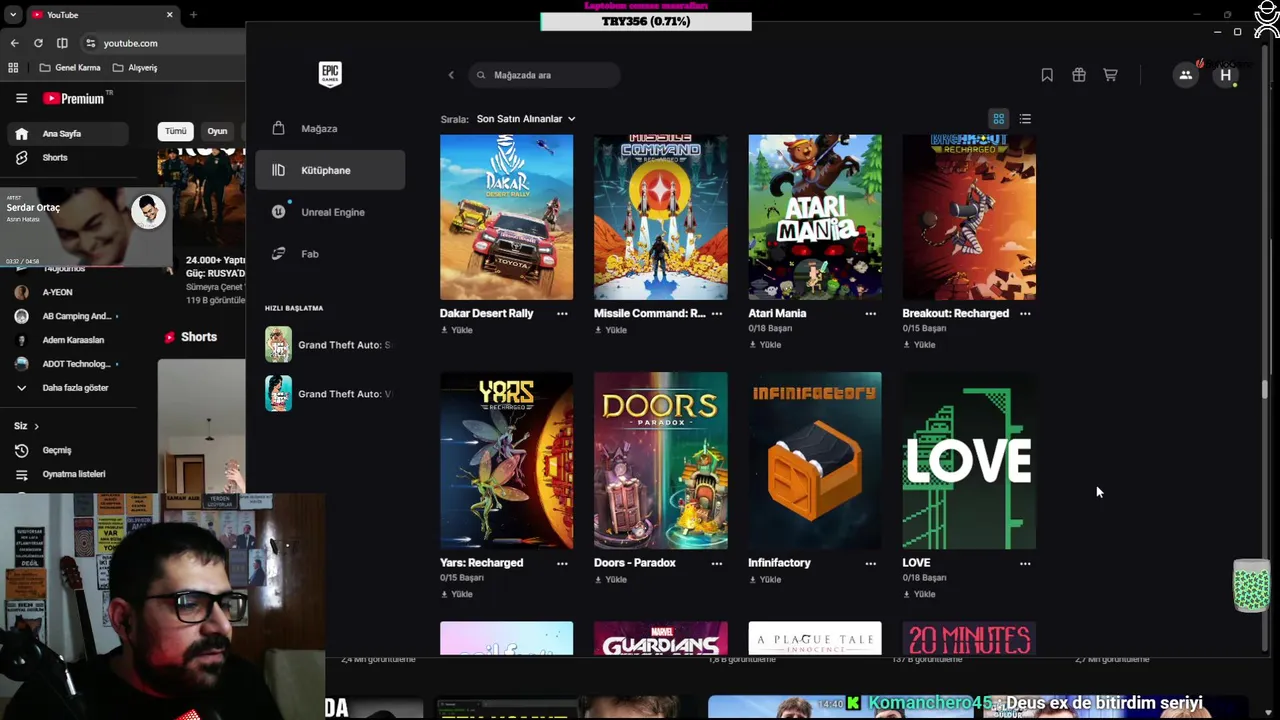Open more options for Yars: Recharged
Viewport: 1280px width, 720px height.
[562, 564]
